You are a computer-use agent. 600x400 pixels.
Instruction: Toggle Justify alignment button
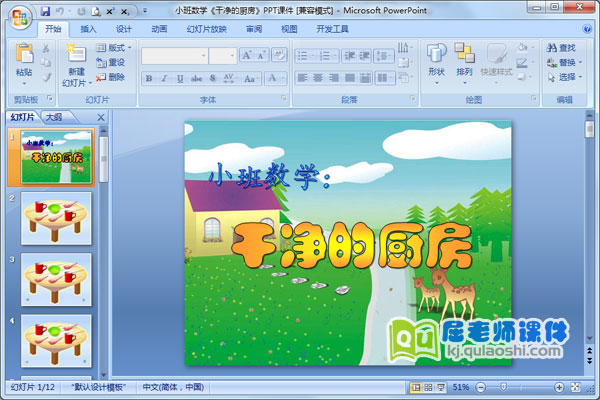pos(350,78)
